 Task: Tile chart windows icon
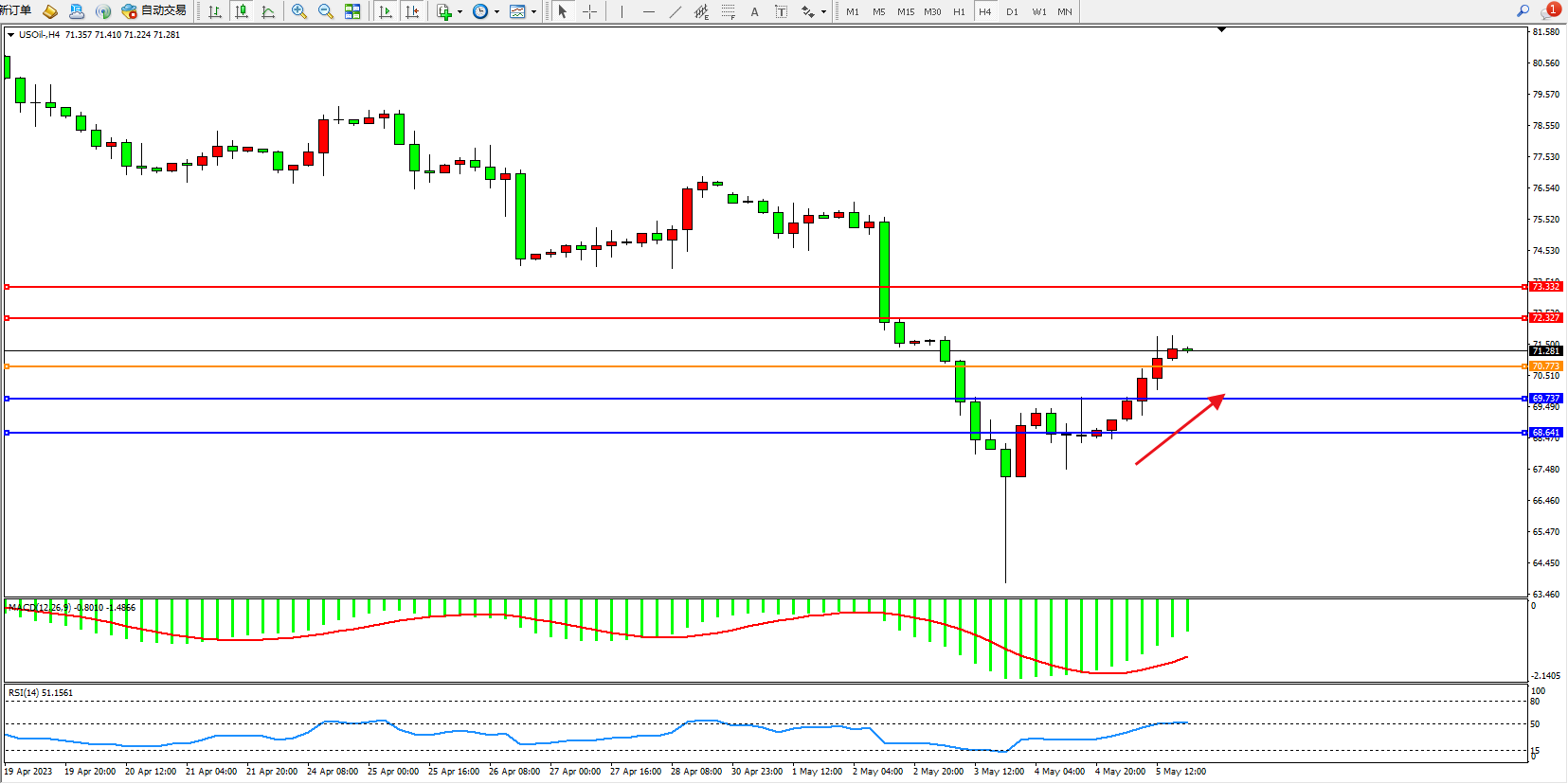[352, 11]
